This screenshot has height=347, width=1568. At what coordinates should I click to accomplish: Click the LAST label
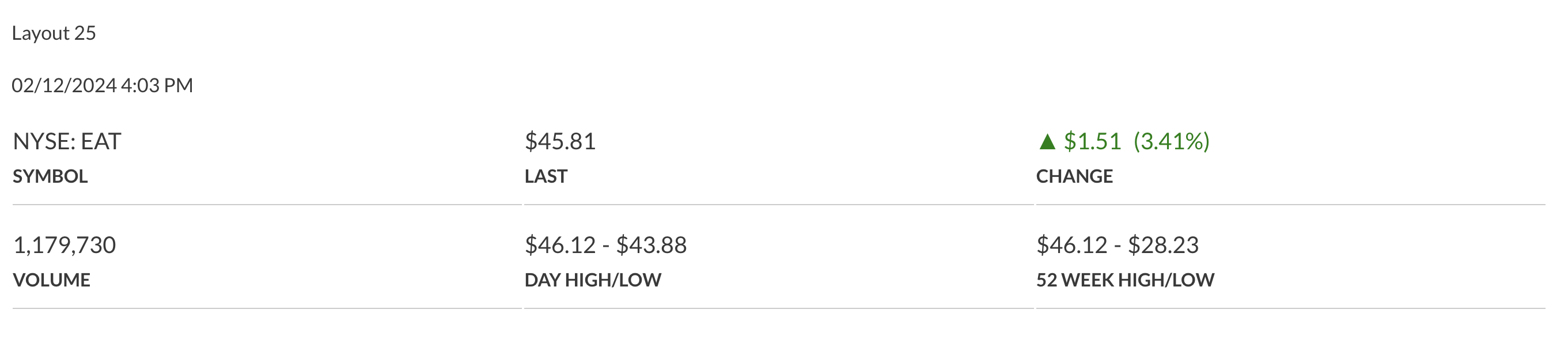tap(546, 176)
